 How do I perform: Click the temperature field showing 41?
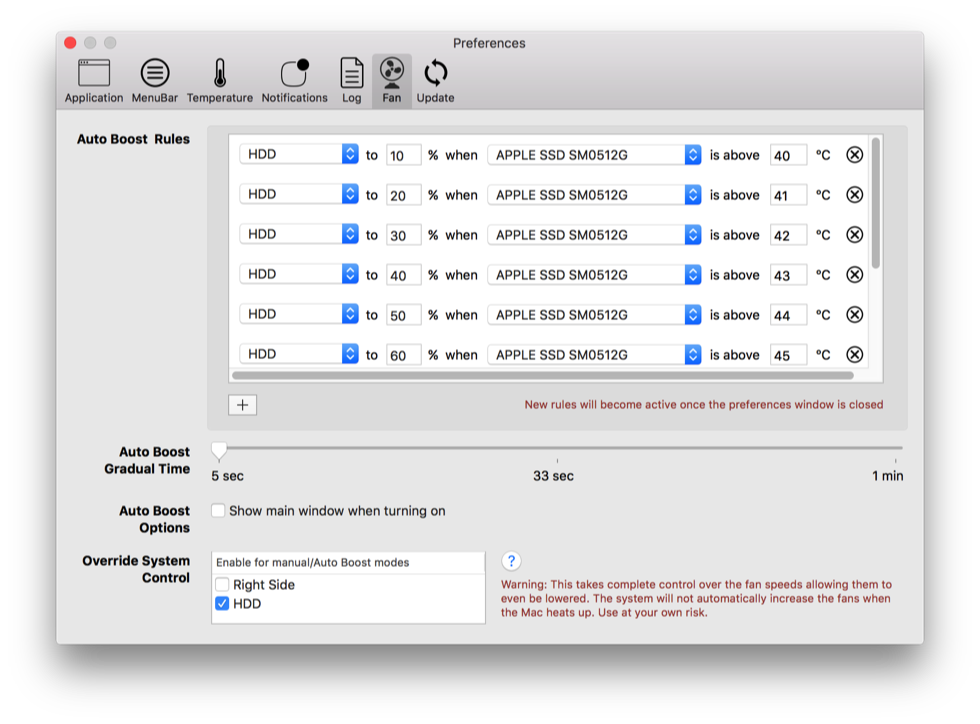coord(788,195)
